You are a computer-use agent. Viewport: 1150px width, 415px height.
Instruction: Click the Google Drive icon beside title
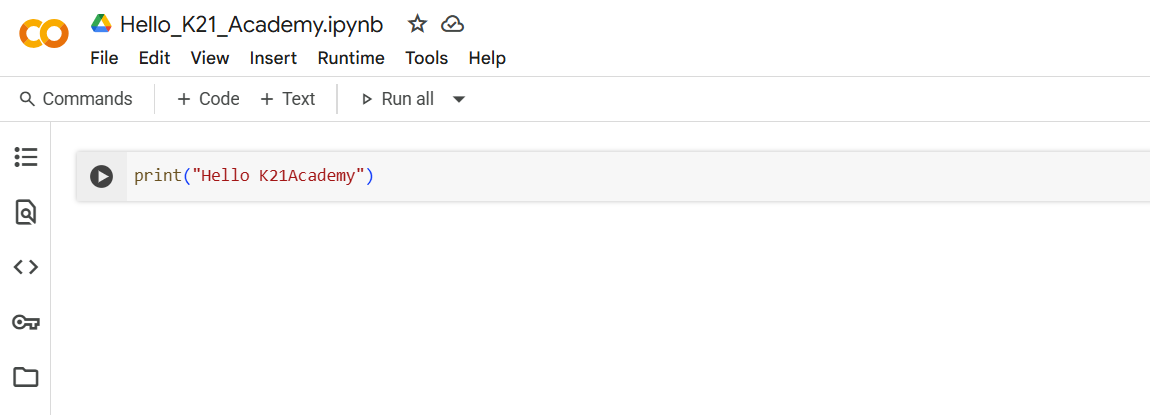[101, 24]
